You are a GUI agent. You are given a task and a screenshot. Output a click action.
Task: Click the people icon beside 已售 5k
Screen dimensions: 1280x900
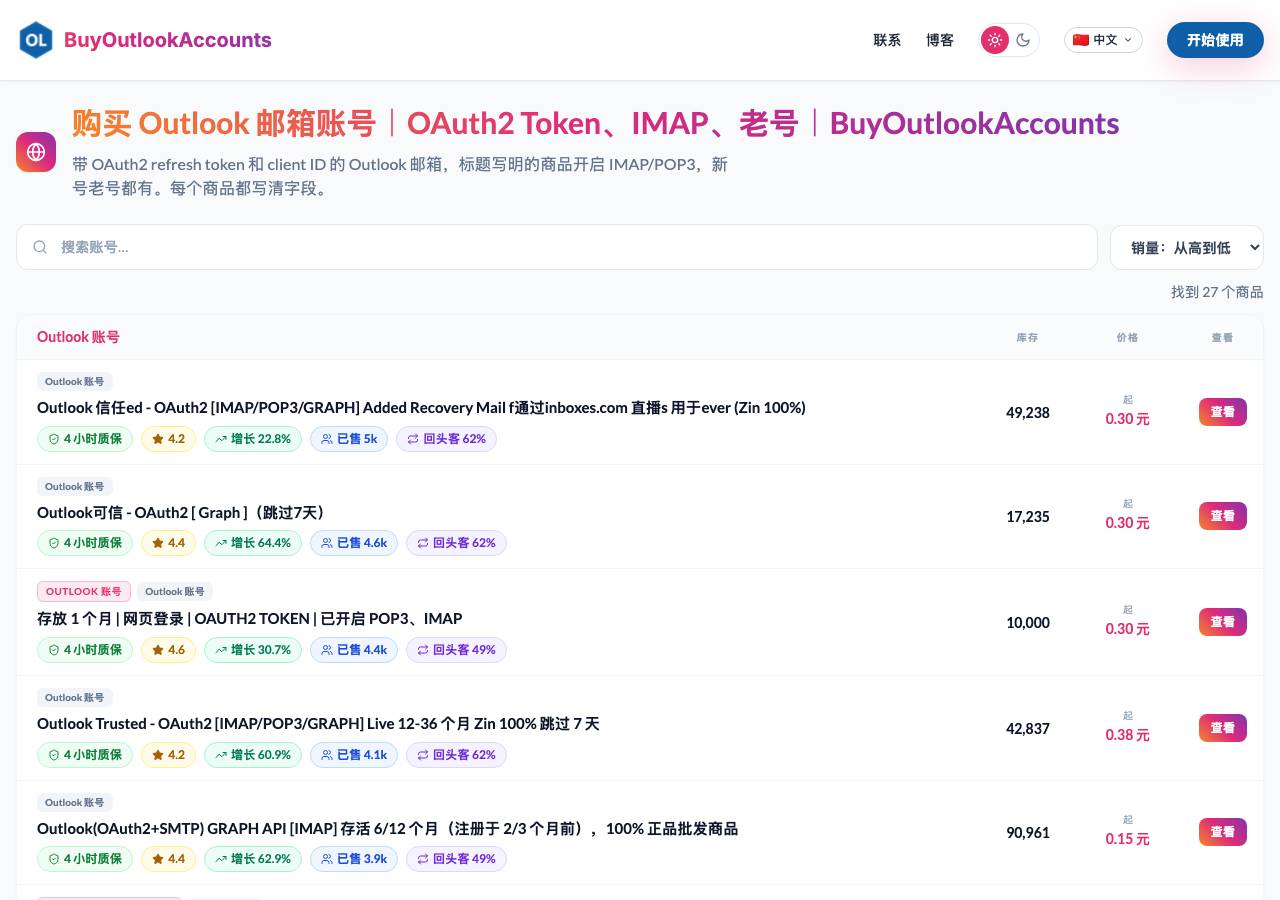pyautogui.click(x=327, y=439)
